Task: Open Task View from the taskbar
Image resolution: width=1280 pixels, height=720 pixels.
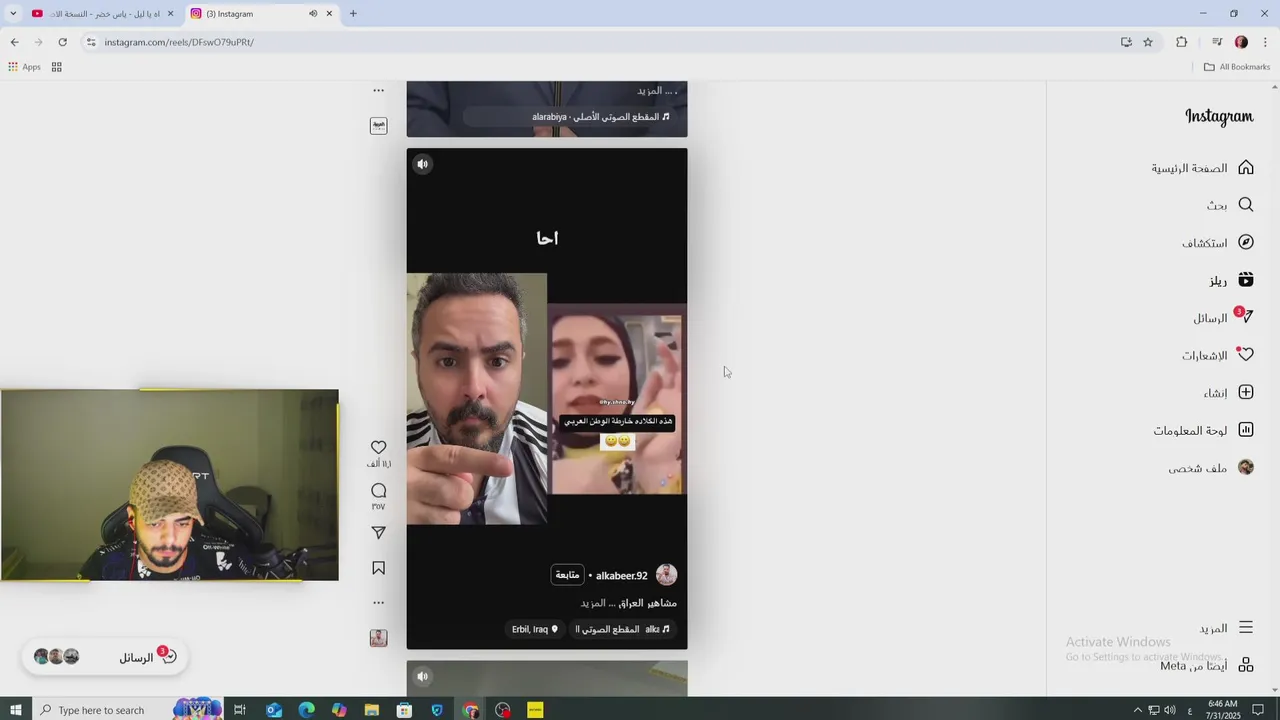Action: (240, 710)
